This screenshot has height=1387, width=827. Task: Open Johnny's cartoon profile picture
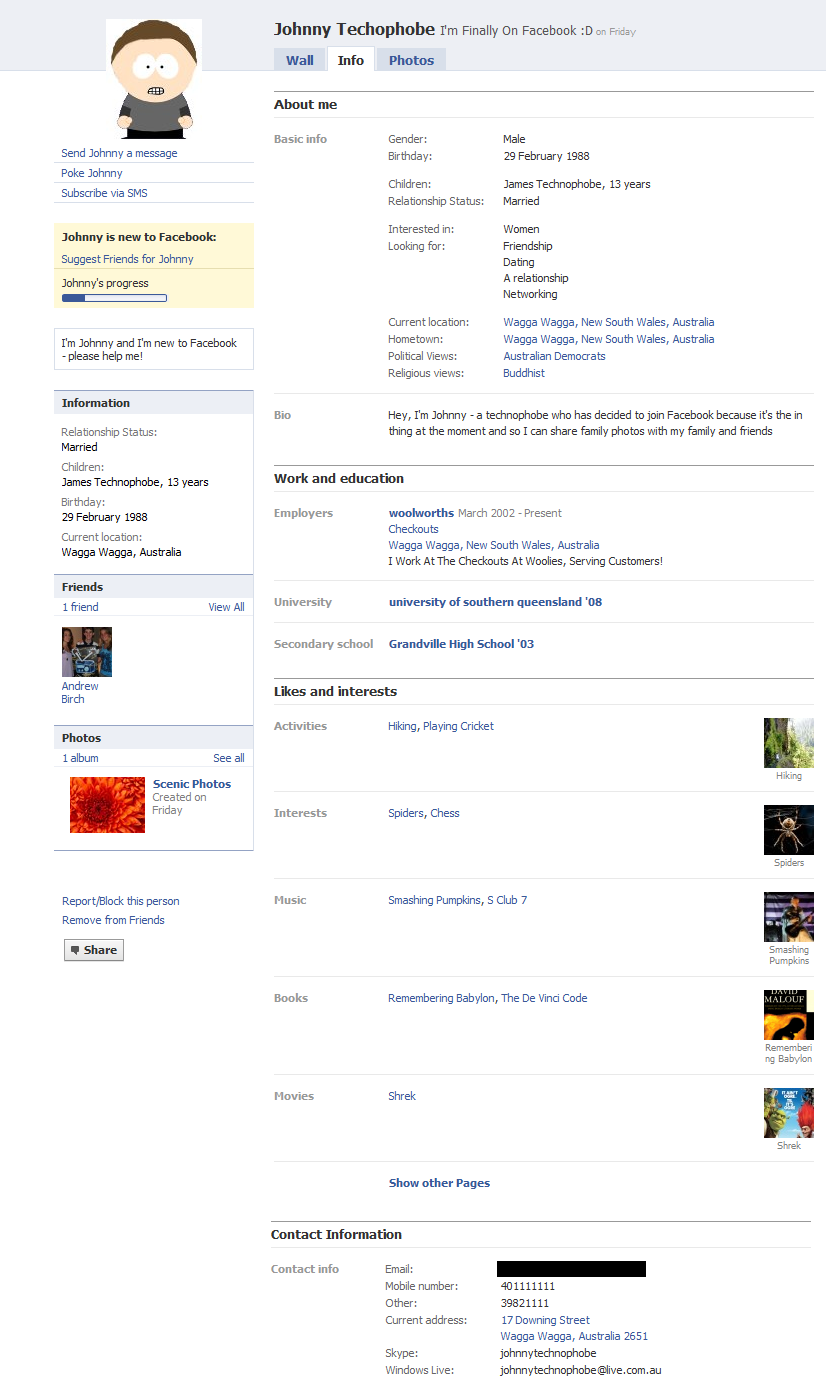tap(153, 79)
